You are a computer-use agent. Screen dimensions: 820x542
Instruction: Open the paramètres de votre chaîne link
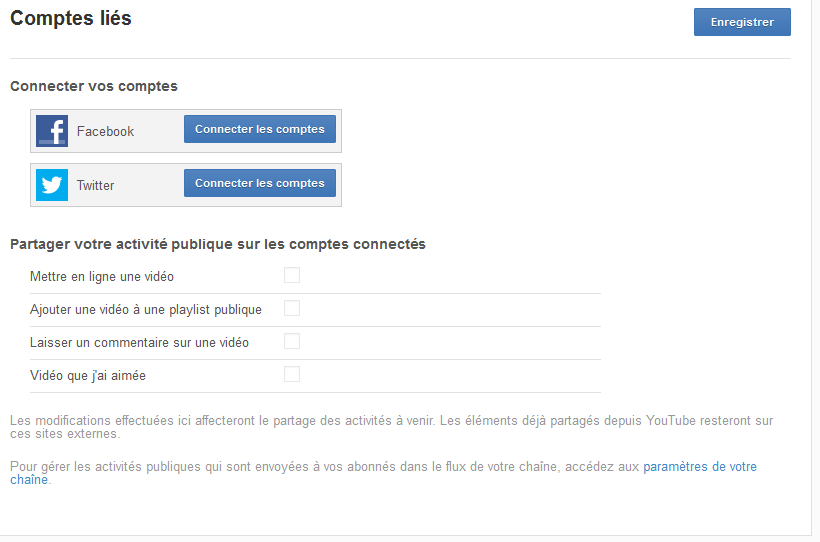(700, 467)
